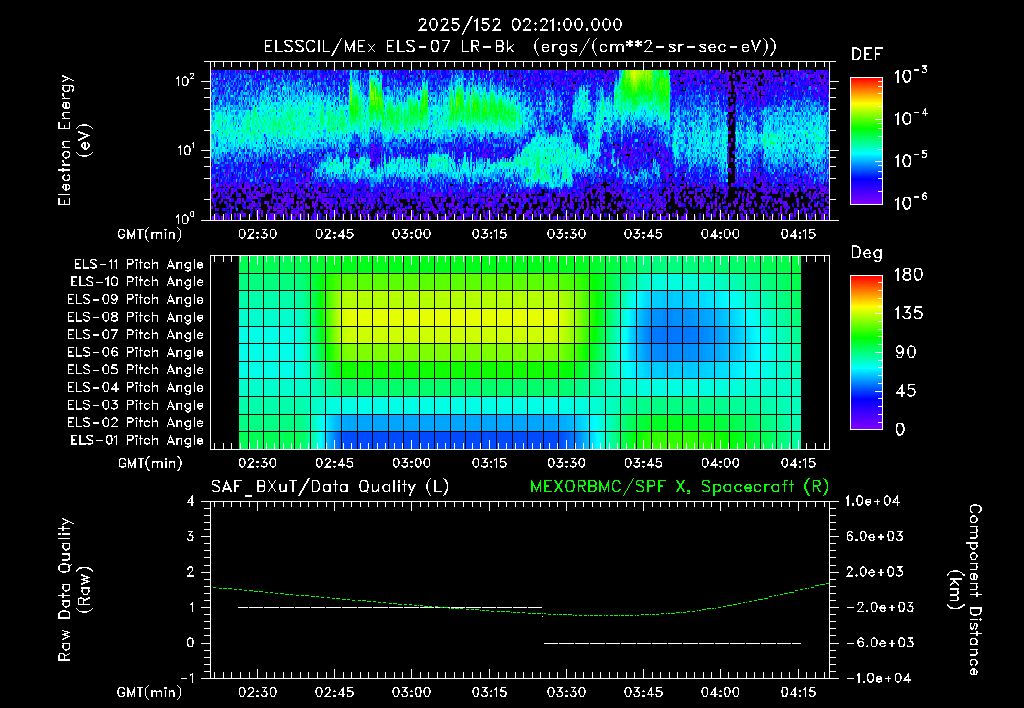Click the 45 tick on Deg color bar

click(x=906, y=391)
